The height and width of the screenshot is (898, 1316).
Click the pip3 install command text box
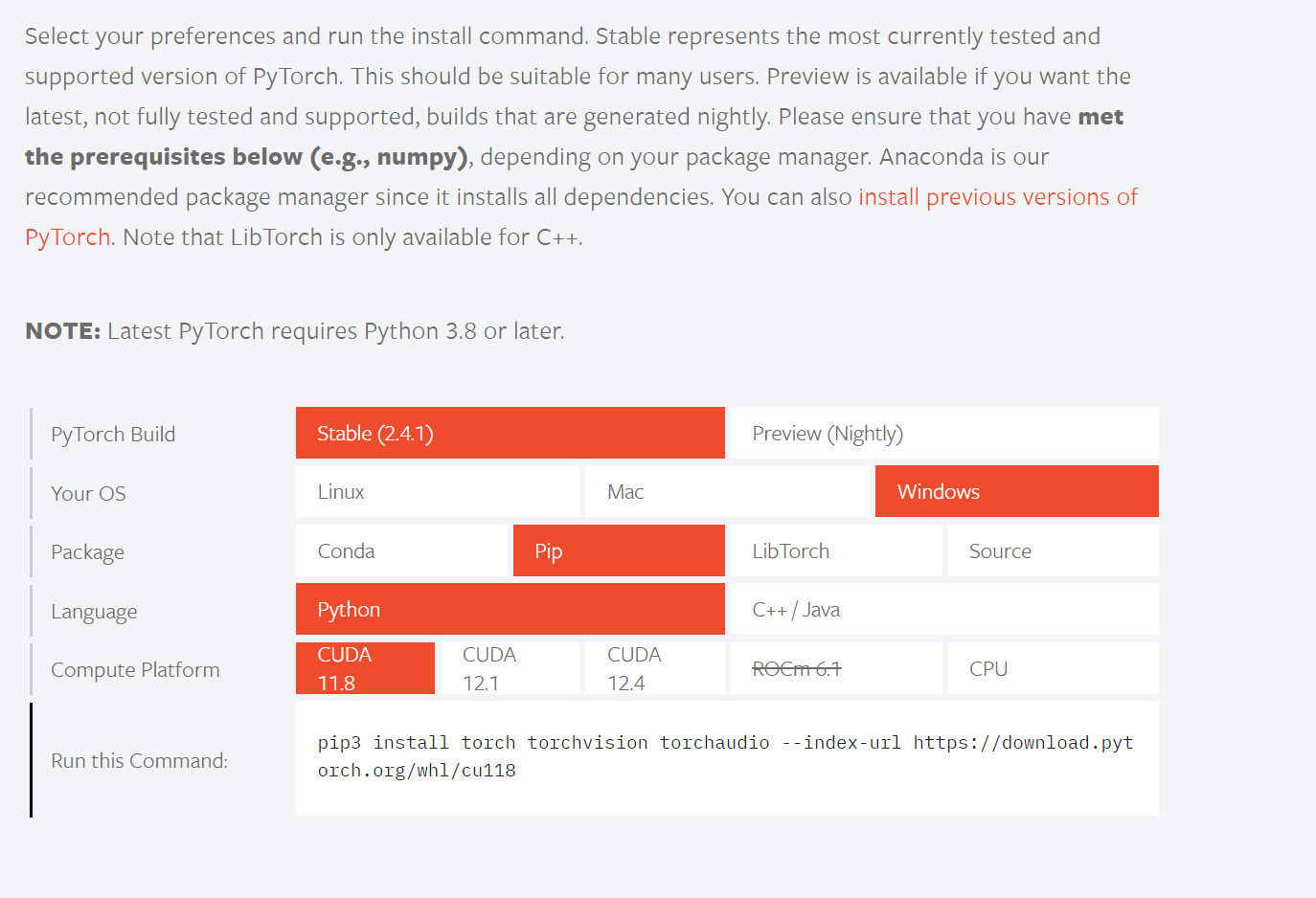click(x=727, y=758)
